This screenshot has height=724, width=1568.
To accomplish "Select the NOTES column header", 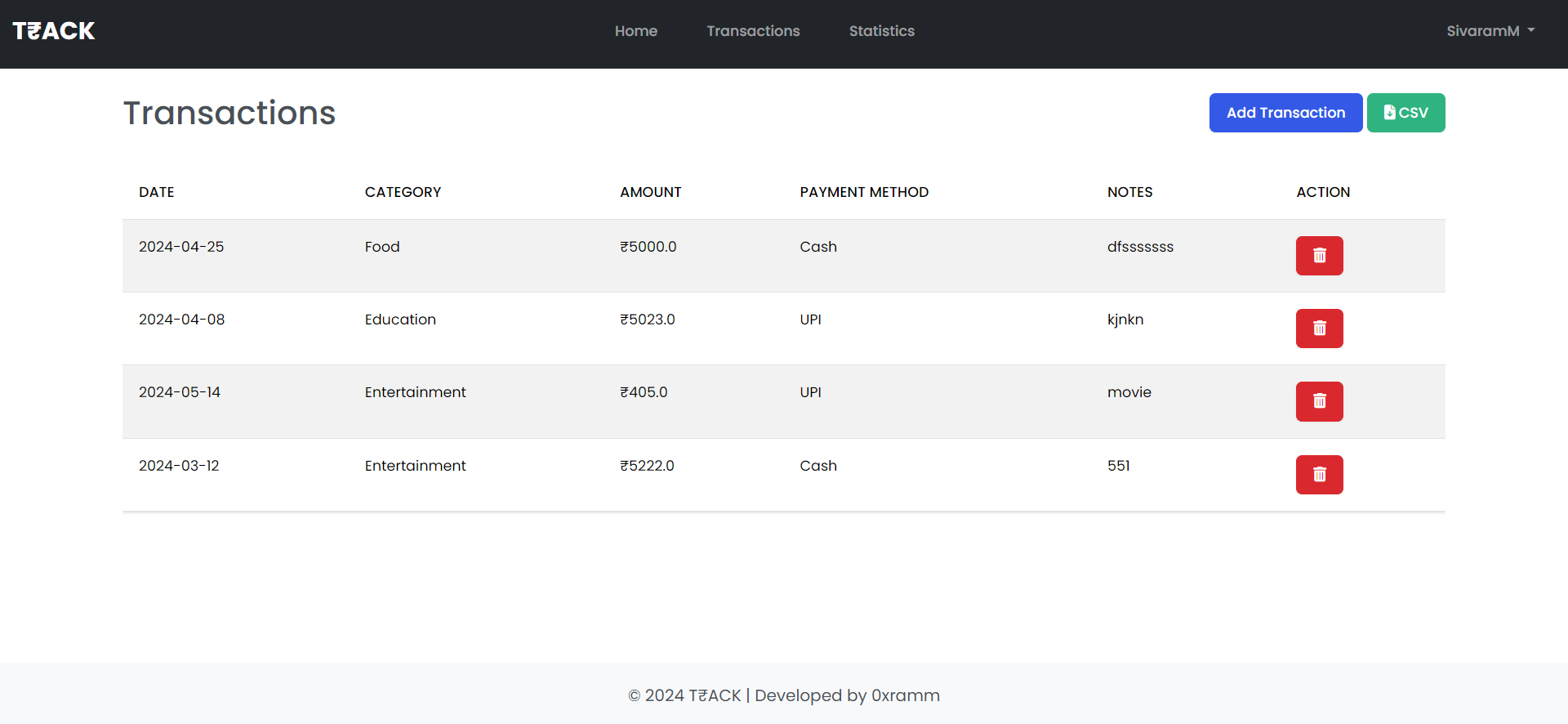I will click(1129, 192).
